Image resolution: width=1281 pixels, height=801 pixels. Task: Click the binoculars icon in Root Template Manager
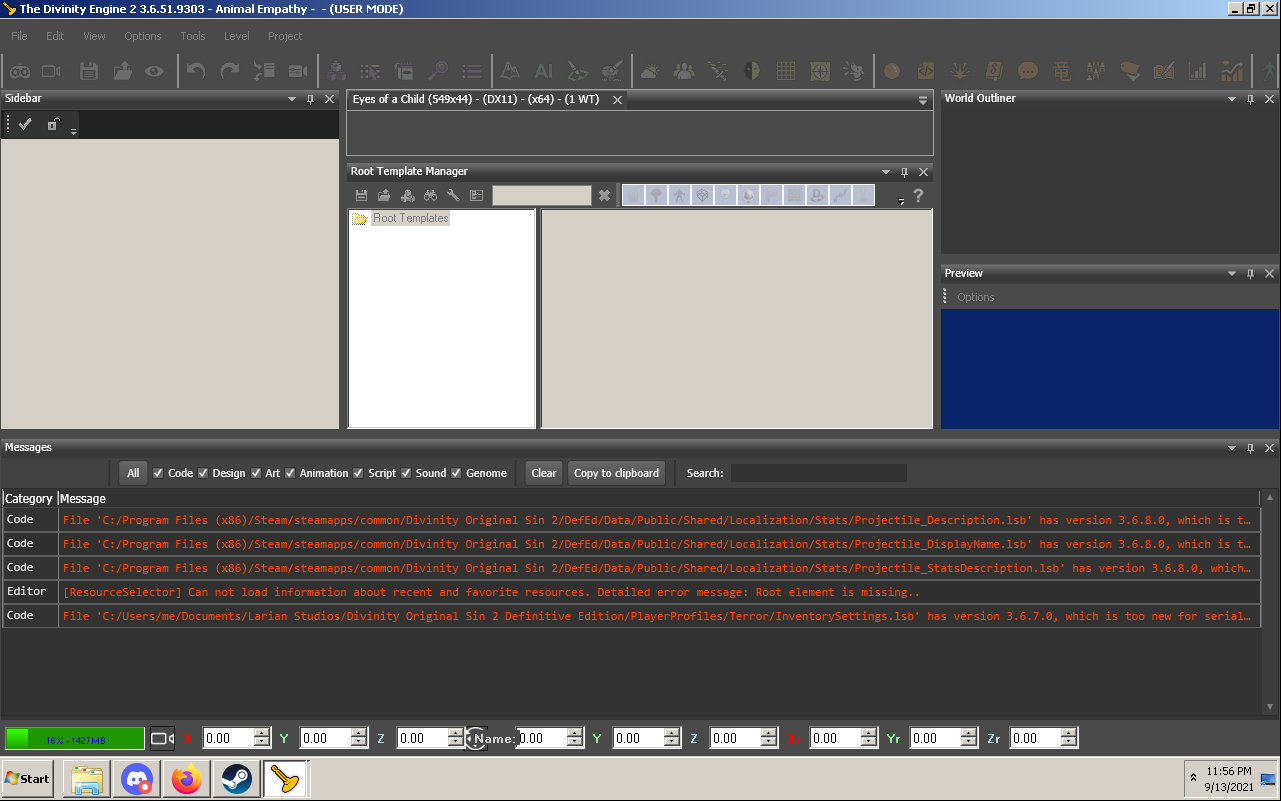point(431,196)
